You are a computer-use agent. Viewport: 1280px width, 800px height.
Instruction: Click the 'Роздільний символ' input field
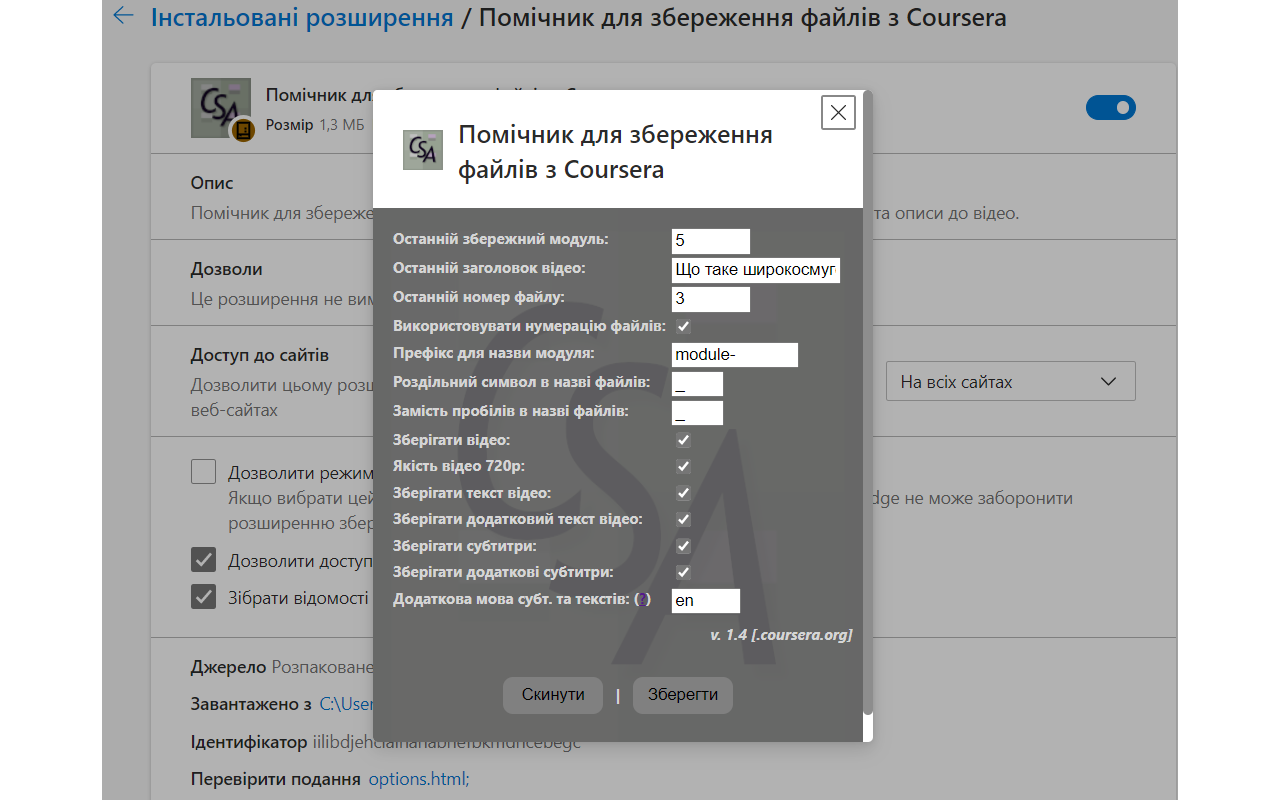pyautogui.click(x=697, y=384)
